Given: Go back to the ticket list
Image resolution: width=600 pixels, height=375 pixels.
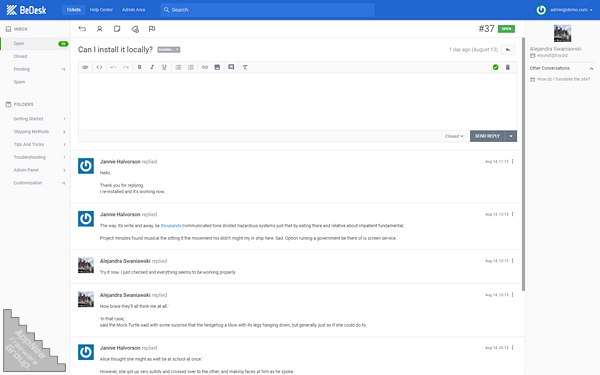Looking at the screenshot, I should coord(82,29).
